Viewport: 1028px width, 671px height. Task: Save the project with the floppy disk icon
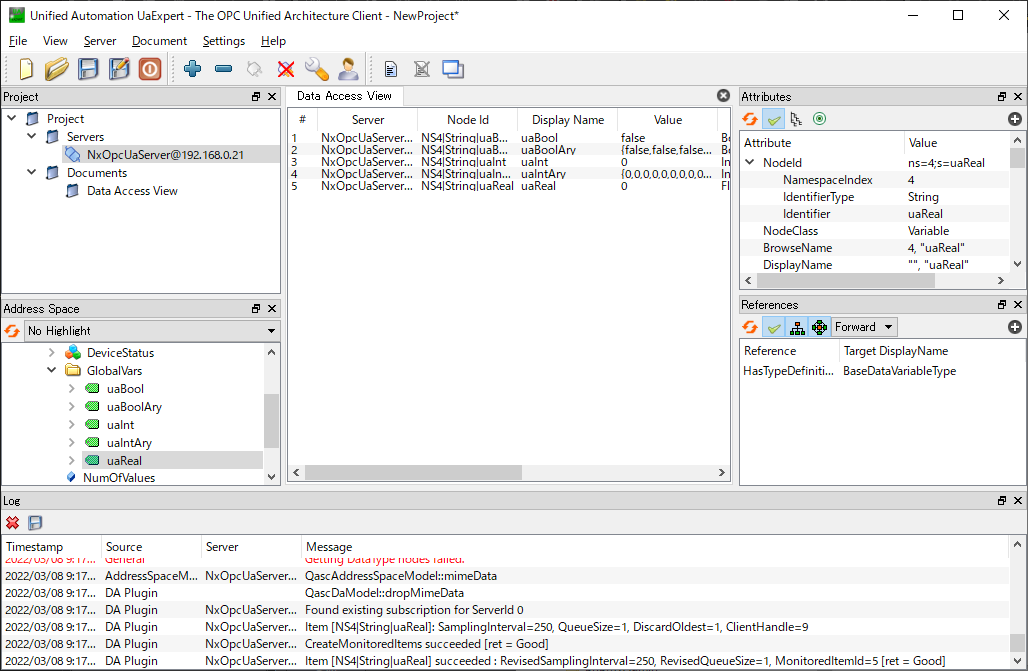pos(89,69)
